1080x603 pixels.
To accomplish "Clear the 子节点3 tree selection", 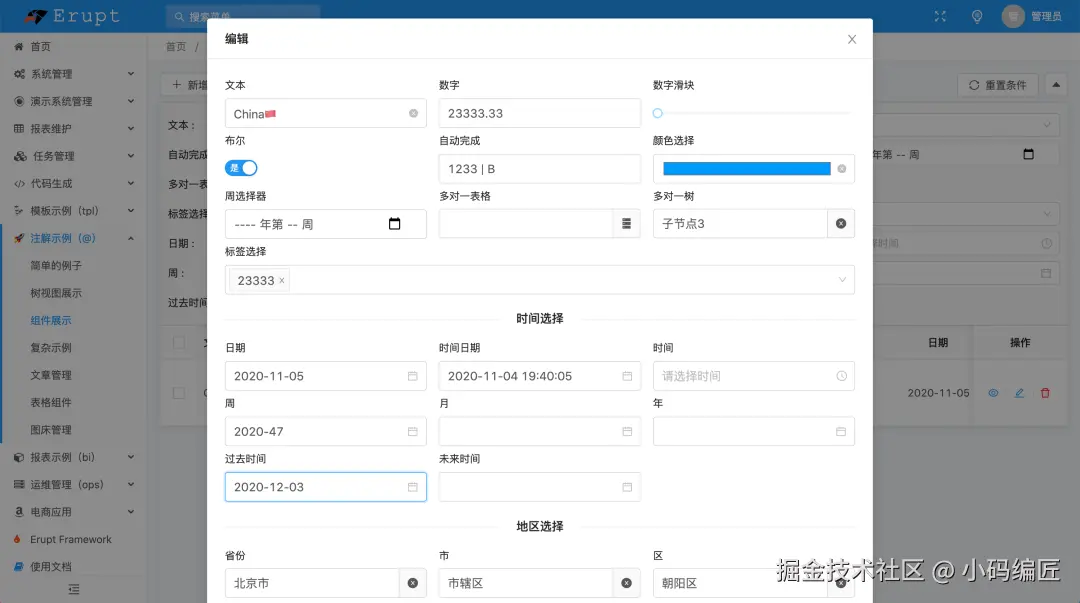I will (841, 224).
